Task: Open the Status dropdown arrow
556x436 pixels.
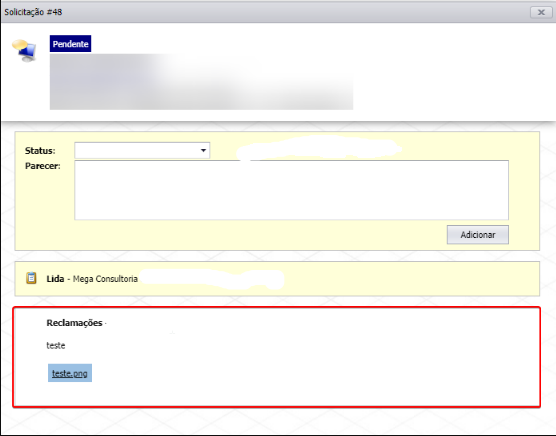Action: coord(203,150)
